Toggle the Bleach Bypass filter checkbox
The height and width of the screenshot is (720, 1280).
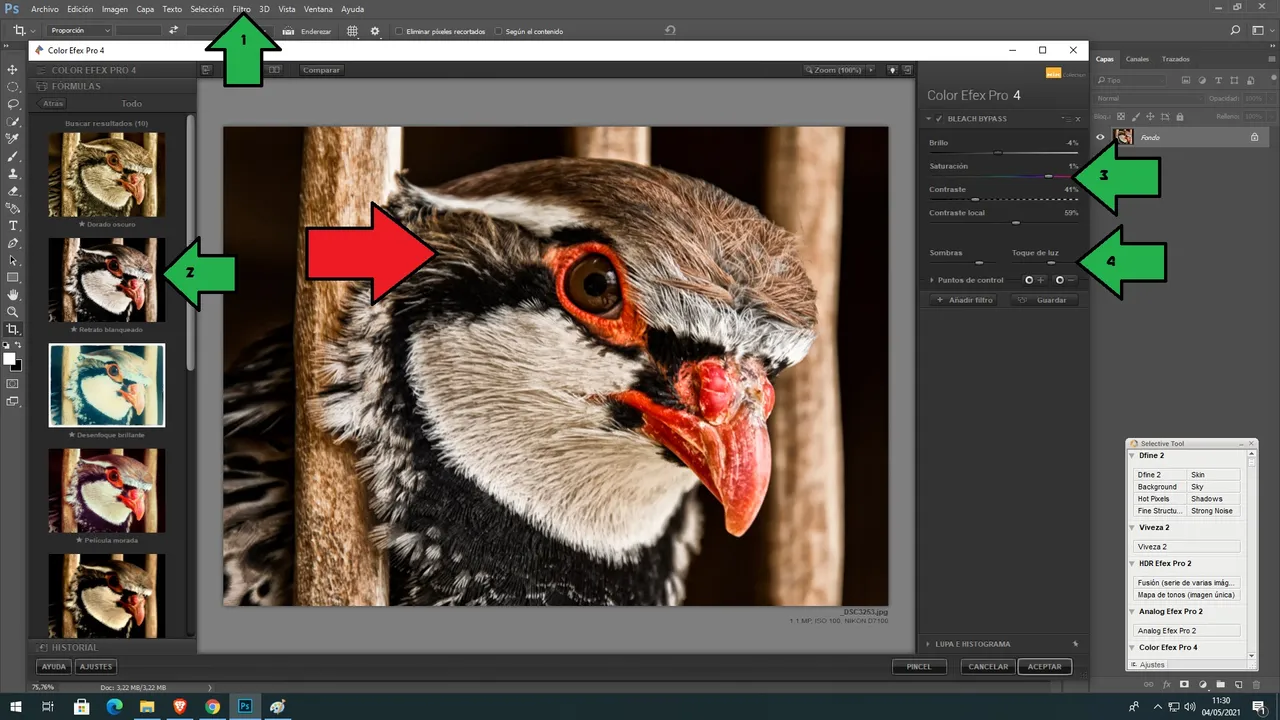click(x=940, y=119)
